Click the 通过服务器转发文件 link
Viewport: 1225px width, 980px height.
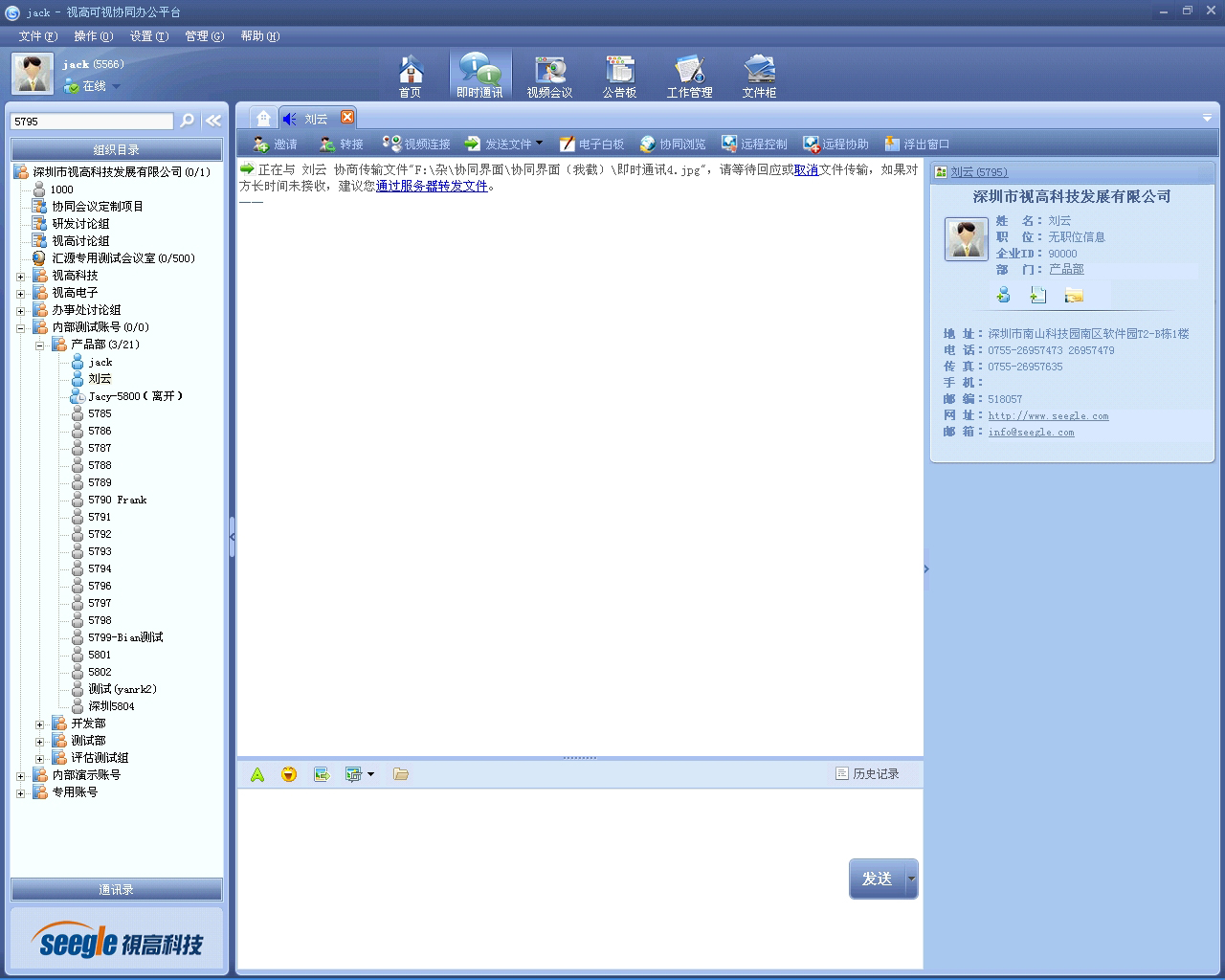click(432, 186)
